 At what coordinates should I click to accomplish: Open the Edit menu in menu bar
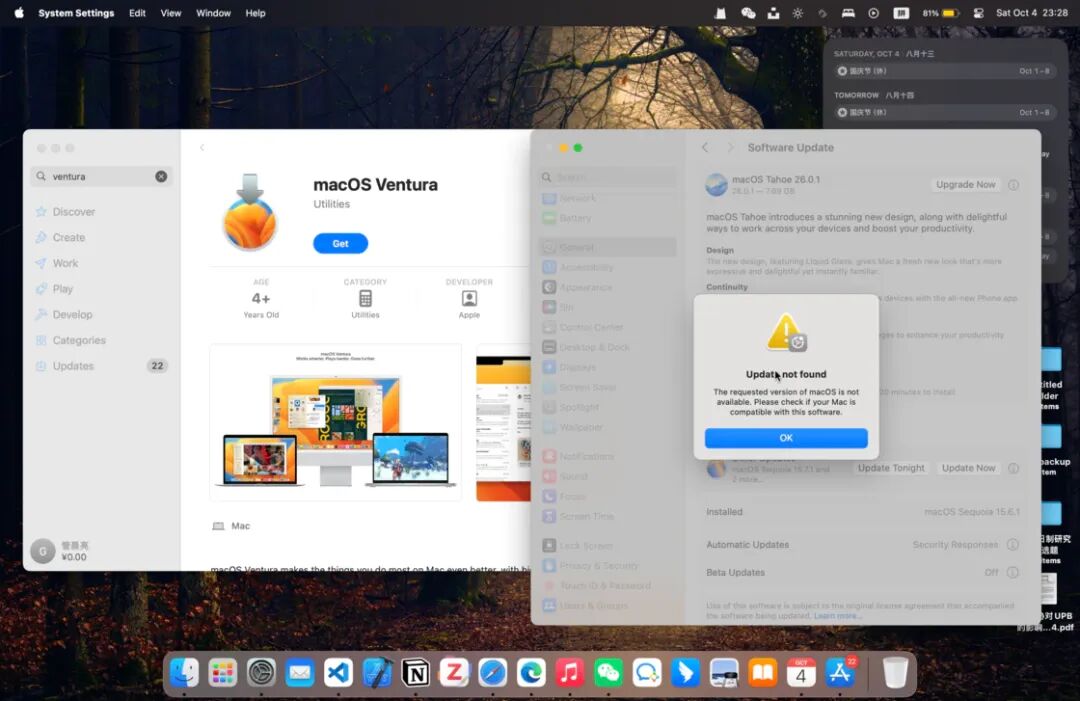point(137,13)
